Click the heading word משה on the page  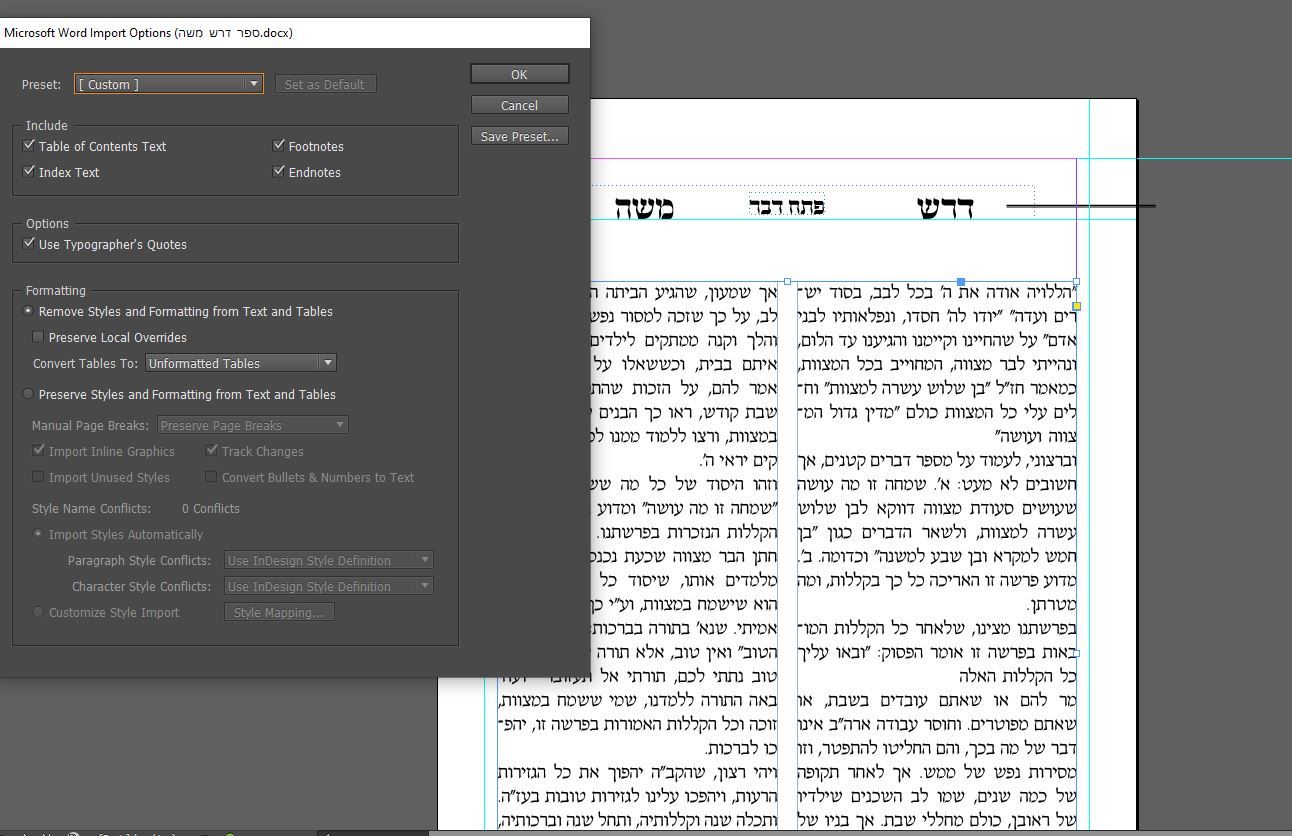click(644, 207)
